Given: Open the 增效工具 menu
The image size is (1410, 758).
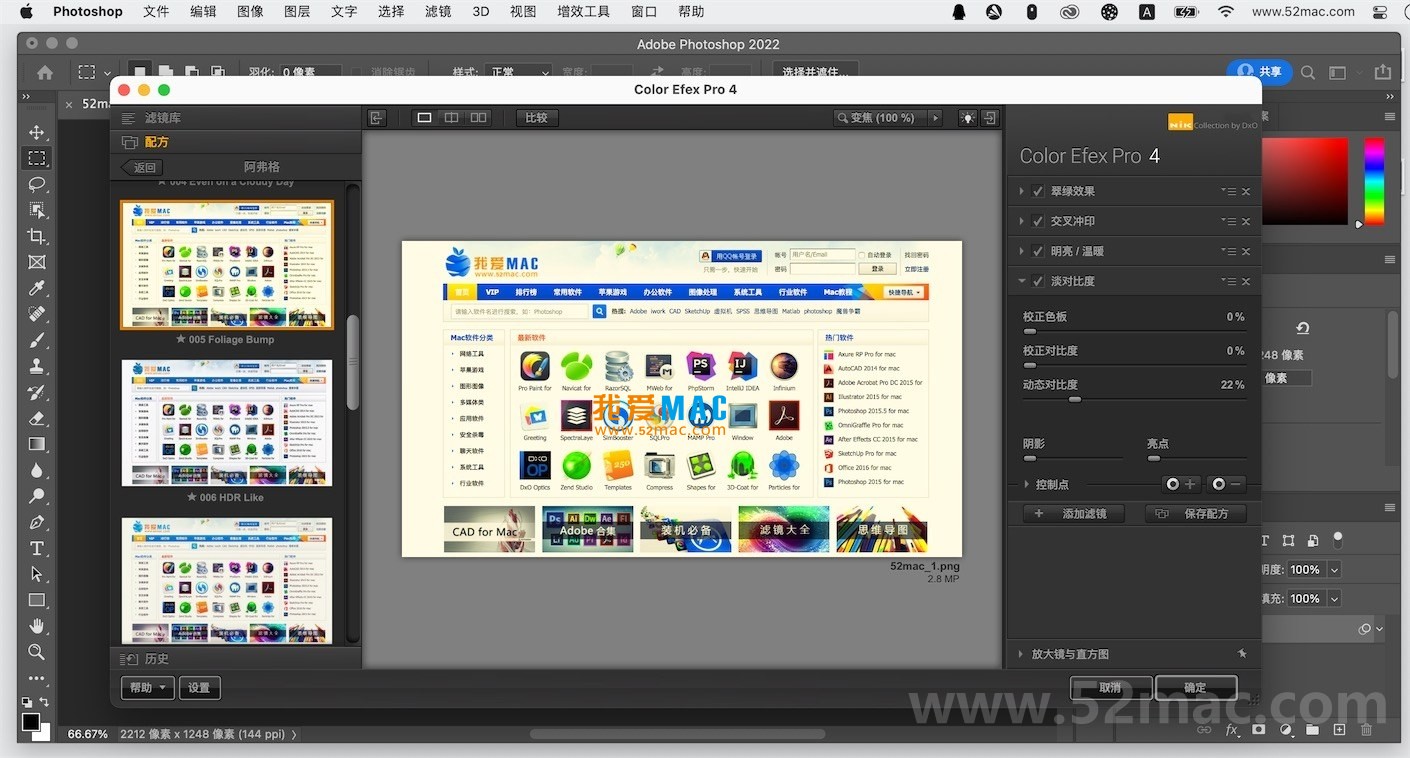Looking at the screenshot, I should [584, 12].
